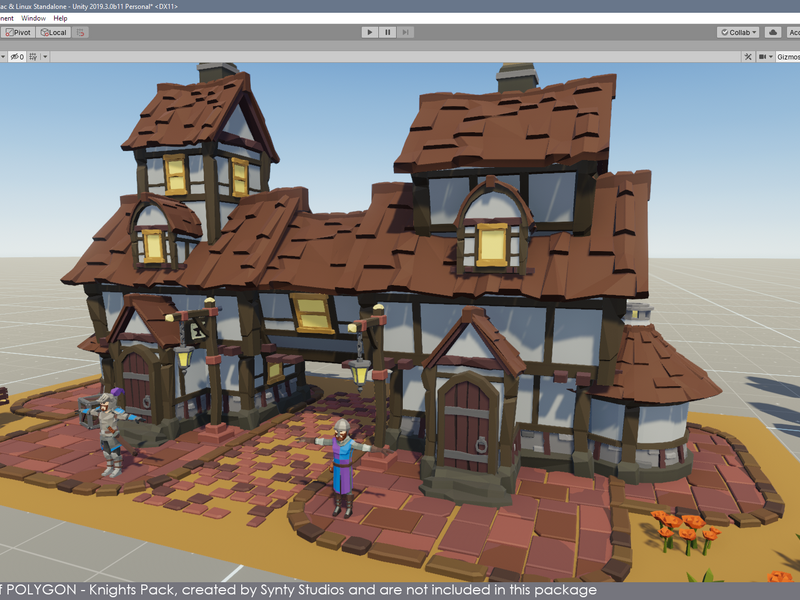Viewport: 800px width, 600px height.
Task: Open the Collab dropdown
Action: tap(738, 32)
